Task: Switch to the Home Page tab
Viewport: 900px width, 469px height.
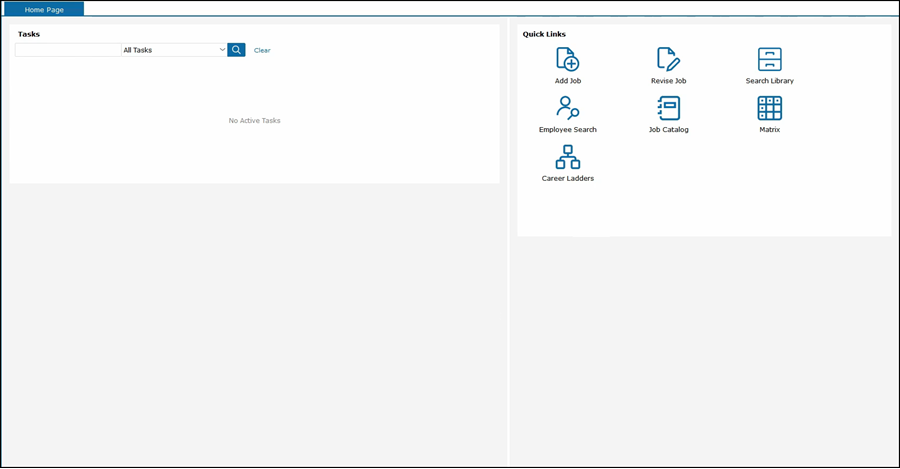Action: (44, 9)
